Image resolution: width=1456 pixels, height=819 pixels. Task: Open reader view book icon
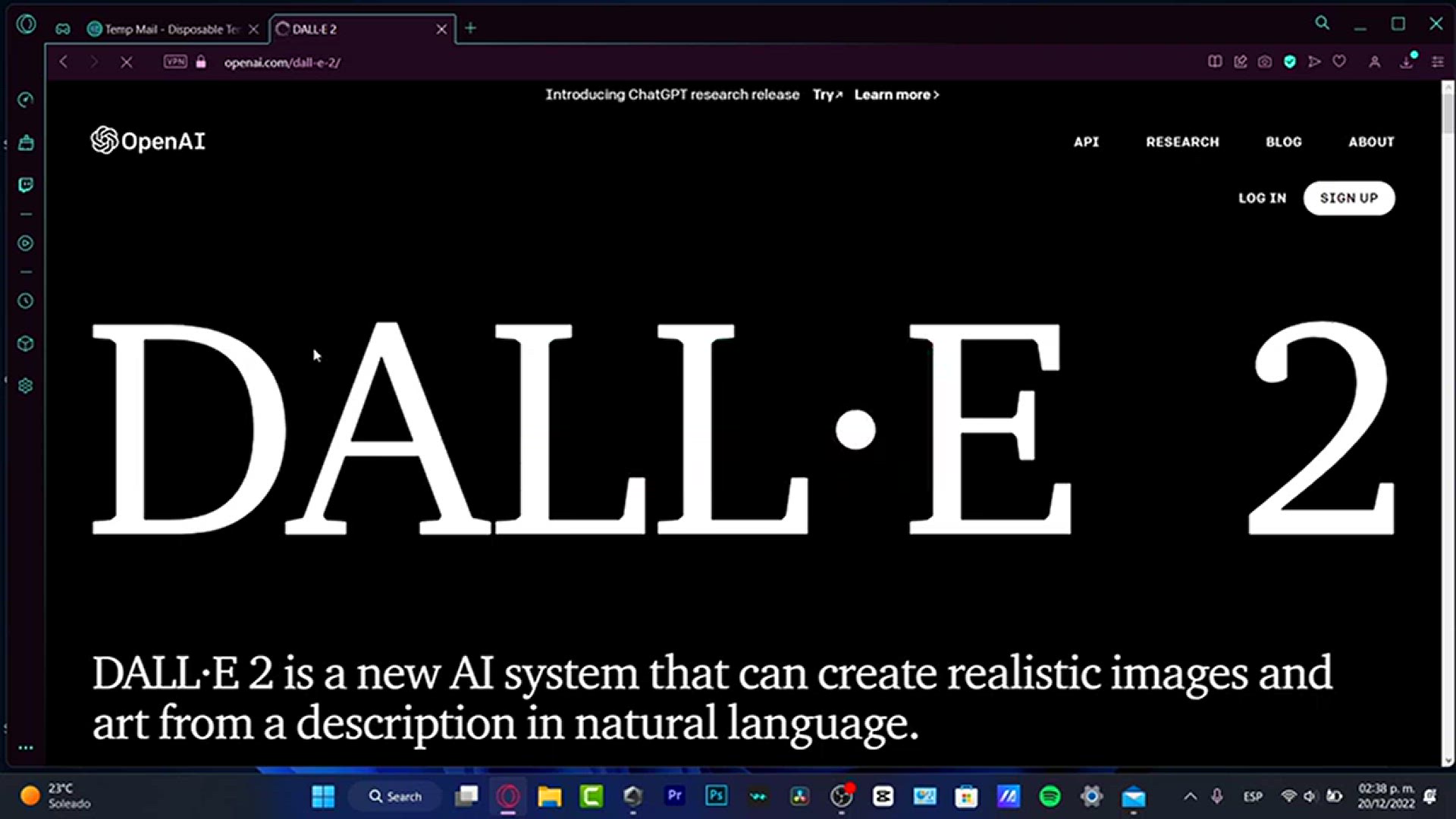pyautogui.click(x=1215, y=61)
